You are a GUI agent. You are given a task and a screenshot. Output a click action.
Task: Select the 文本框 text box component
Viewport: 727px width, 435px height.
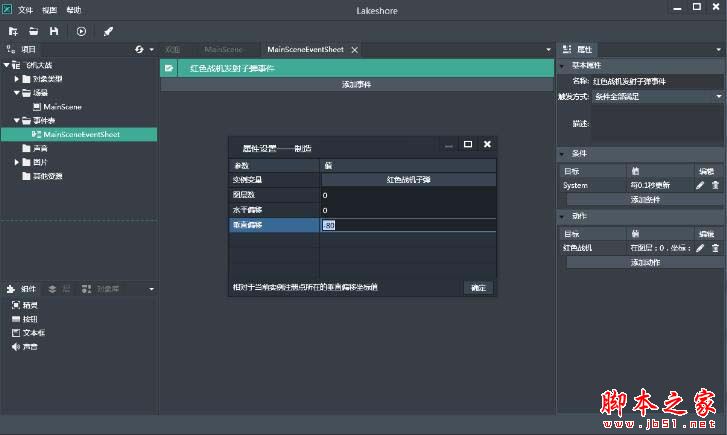click(x=28, y=333)
